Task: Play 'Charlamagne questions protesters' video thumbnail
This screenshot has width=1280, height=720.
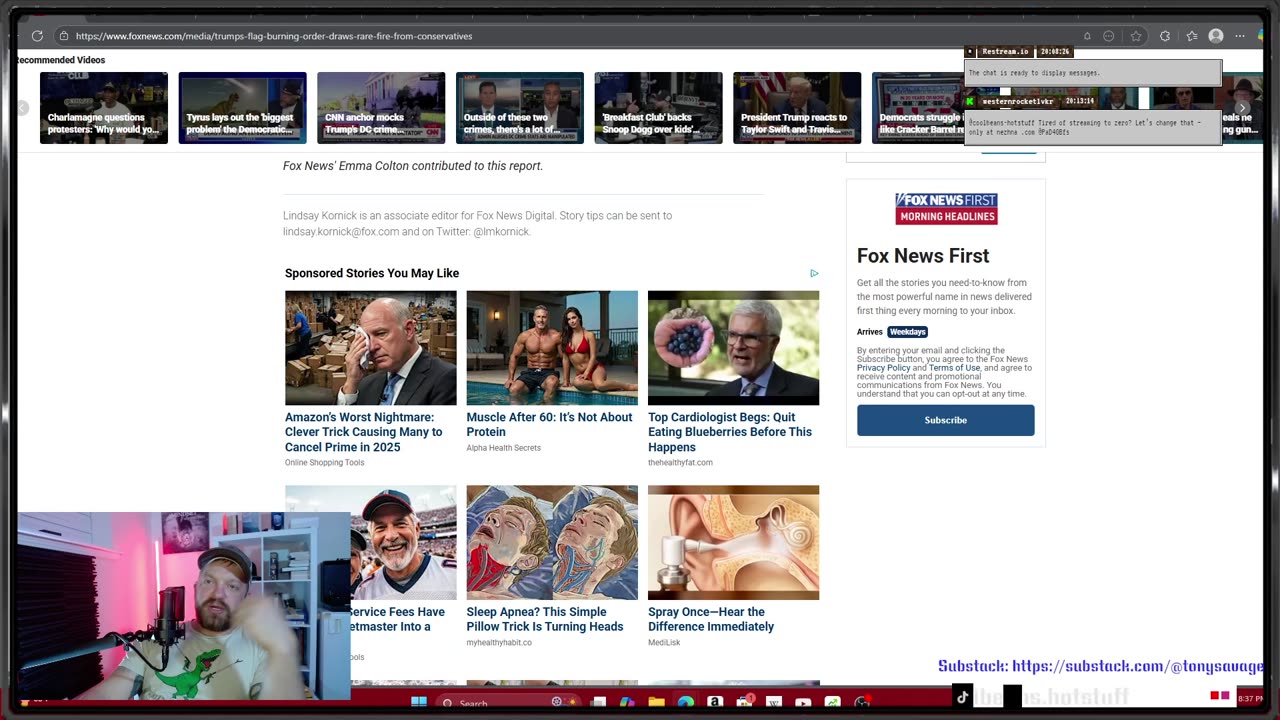Action: tap(104, 108)
